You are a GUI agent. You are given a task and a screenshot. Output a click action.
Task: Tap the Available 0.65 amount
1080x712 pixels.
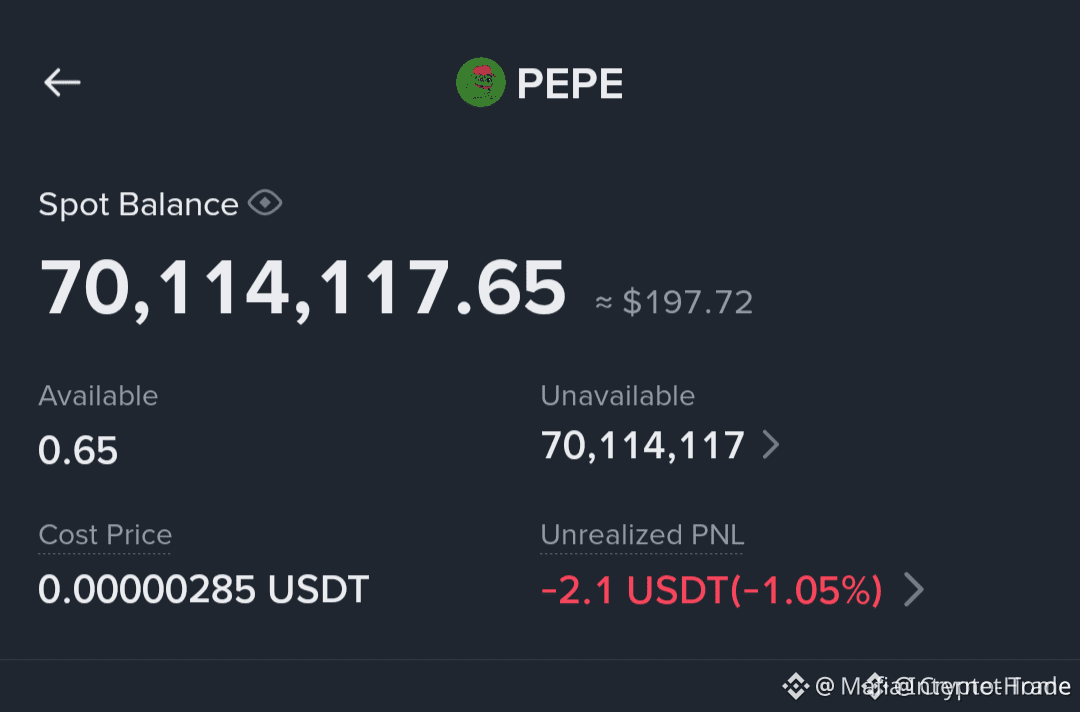click(78, 450)
